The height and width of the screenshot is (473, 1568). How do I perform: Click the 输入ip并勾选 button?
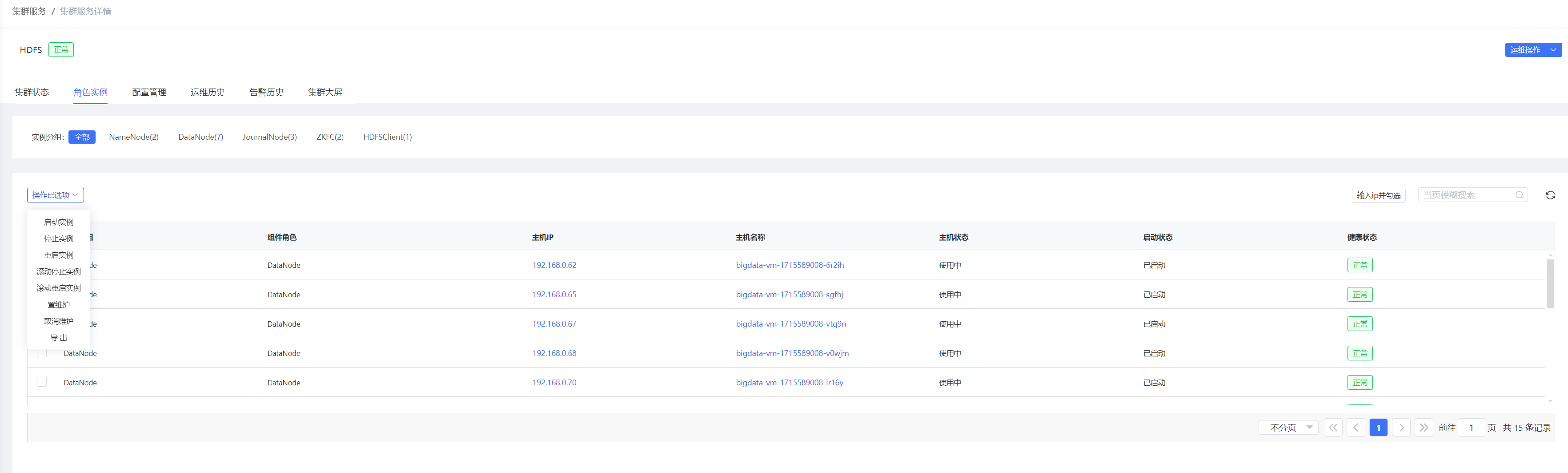(1378, 195)
